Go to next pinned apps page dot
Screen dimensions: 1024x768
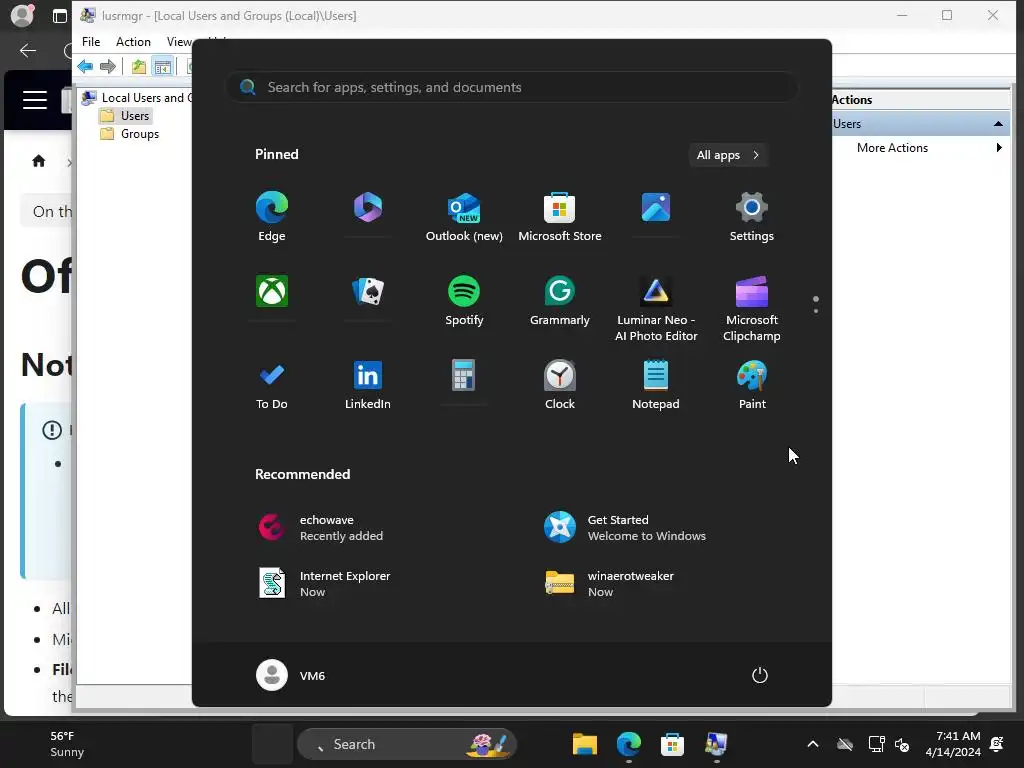[x=816, y=311]
